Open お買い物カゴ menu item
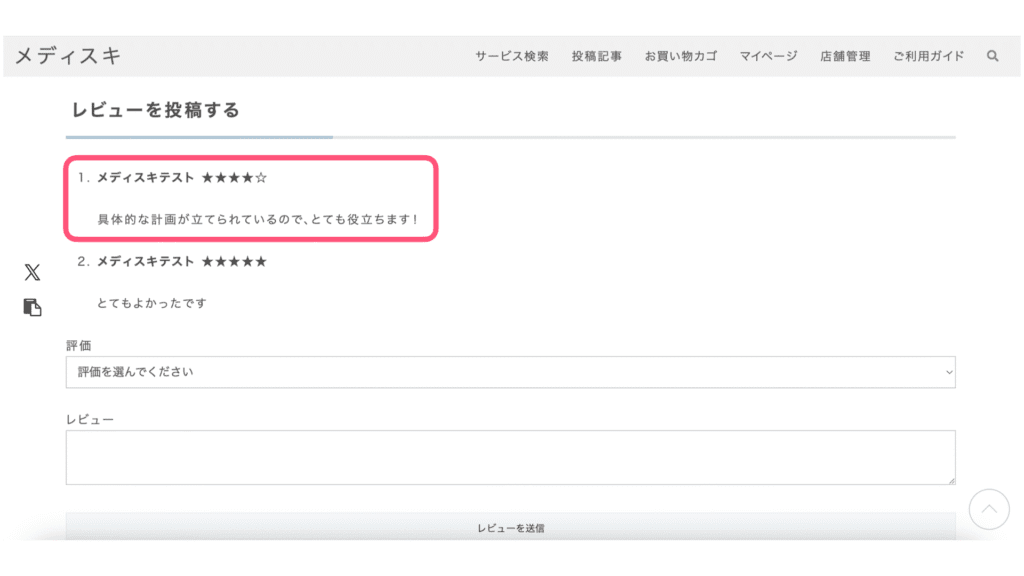The height and width of the screenshot is (576, 1024). (680, 56)
